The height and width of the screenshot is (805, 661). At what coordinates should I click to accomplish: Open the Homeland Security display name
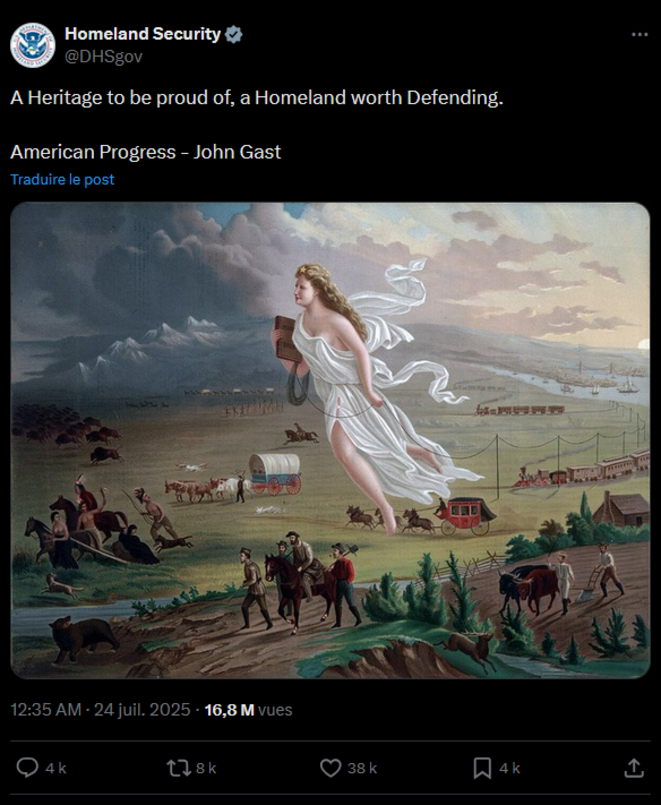(x=143, y=34)
